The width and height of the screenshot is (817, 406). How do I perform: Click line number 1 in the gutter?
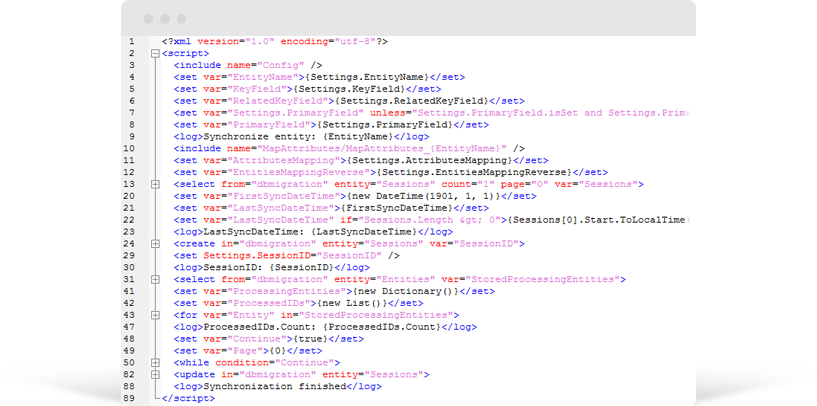click(132, 41)
